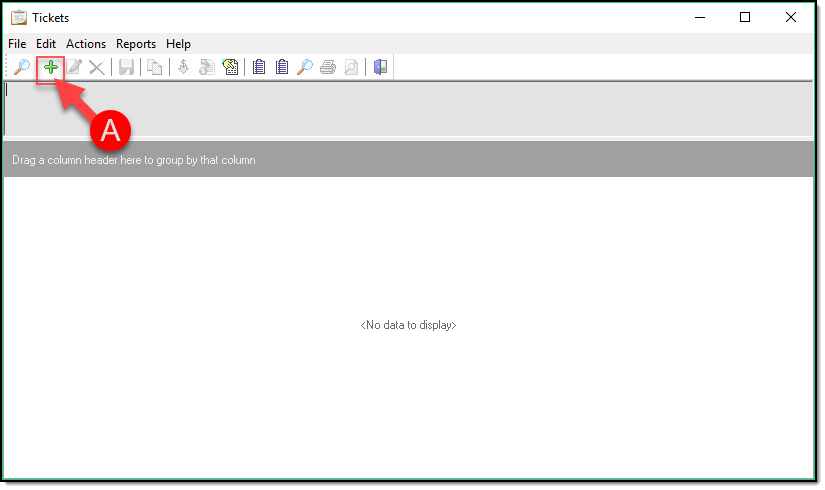This screenshot has width=825, height=490.
Task: Click the magnifier icon beside the printer
Action: (305, 67)
